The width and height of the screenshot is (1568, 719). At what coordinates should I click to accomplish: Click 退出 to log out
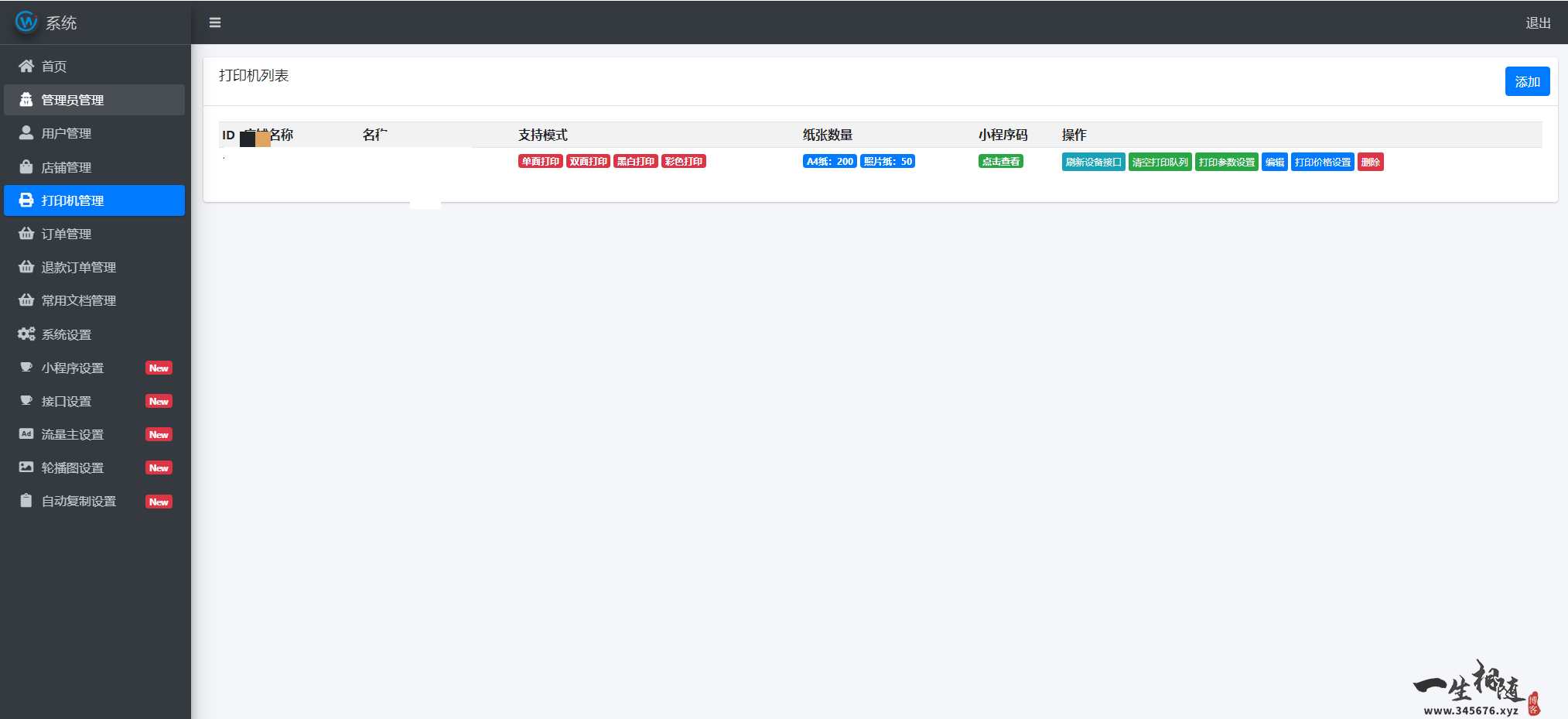(x=1537, y=23)
